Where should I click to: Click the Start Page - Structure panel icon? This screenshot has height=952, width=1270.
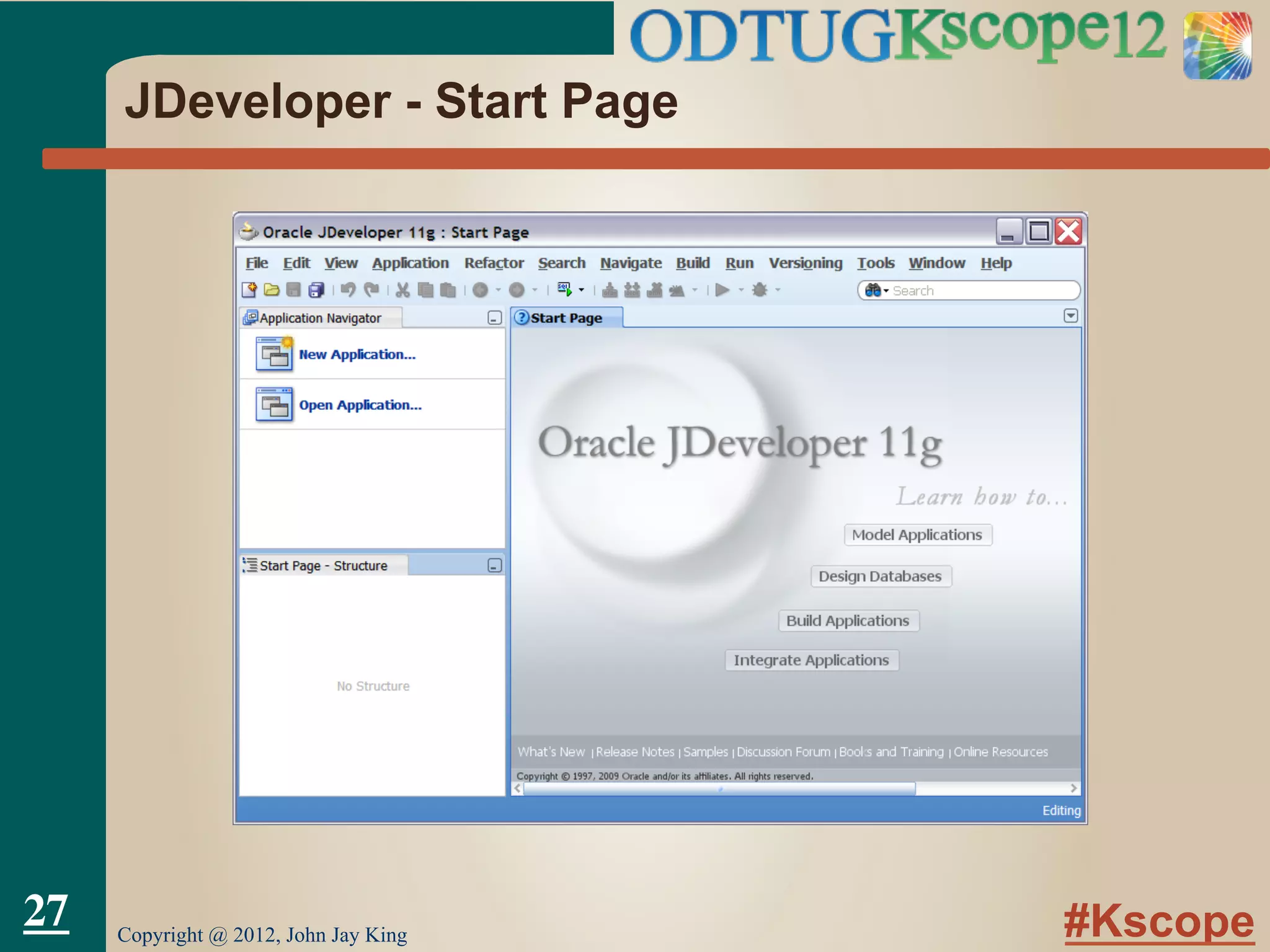[x=250, y=565]
